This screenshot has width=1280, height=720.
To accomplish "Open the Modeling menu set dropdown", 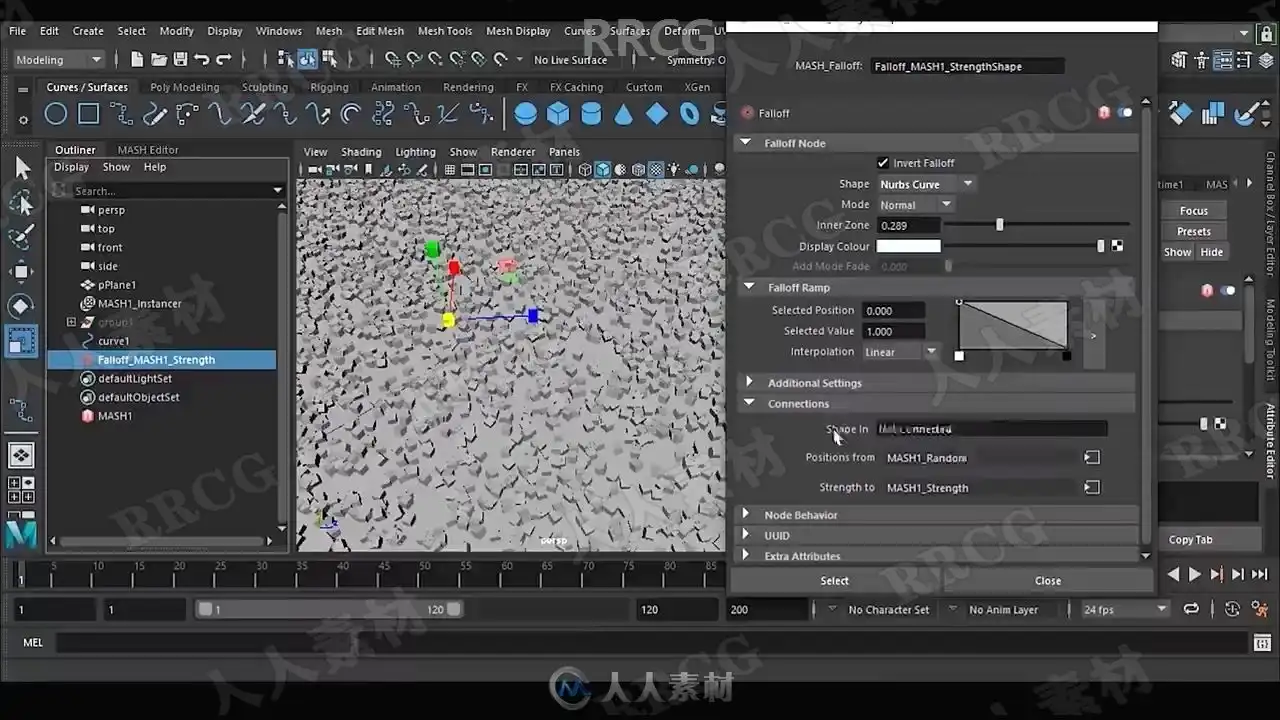I will [59, 60].
